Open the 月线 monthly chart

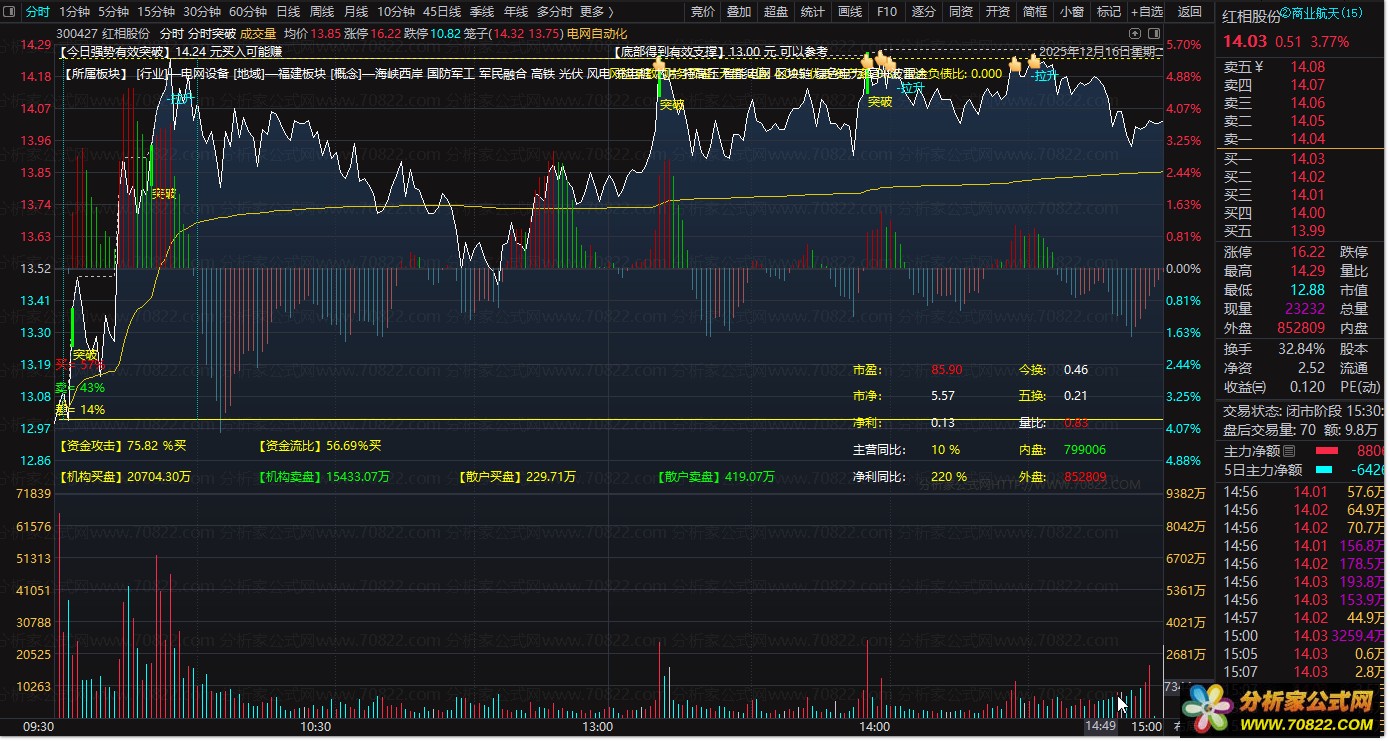coord(356,12)
